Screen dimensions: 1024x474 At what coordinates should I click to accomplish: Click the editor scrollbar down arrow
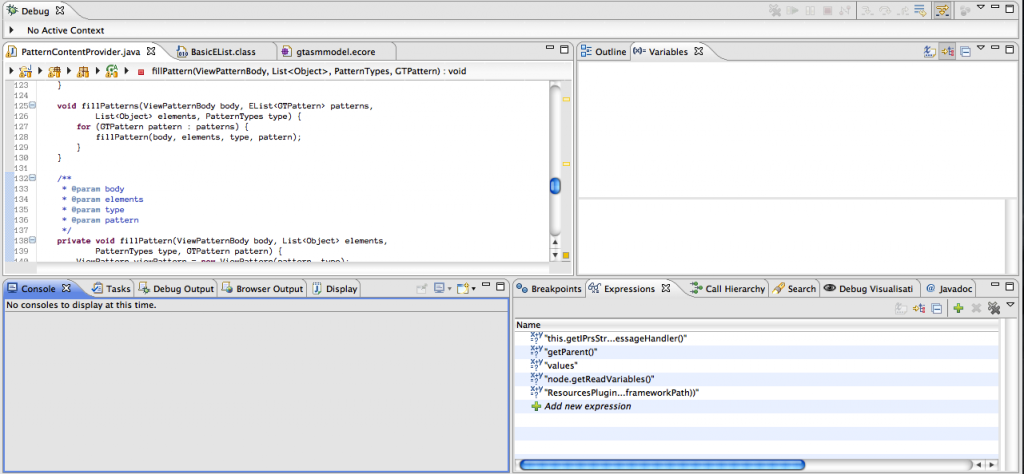[555, 255]
